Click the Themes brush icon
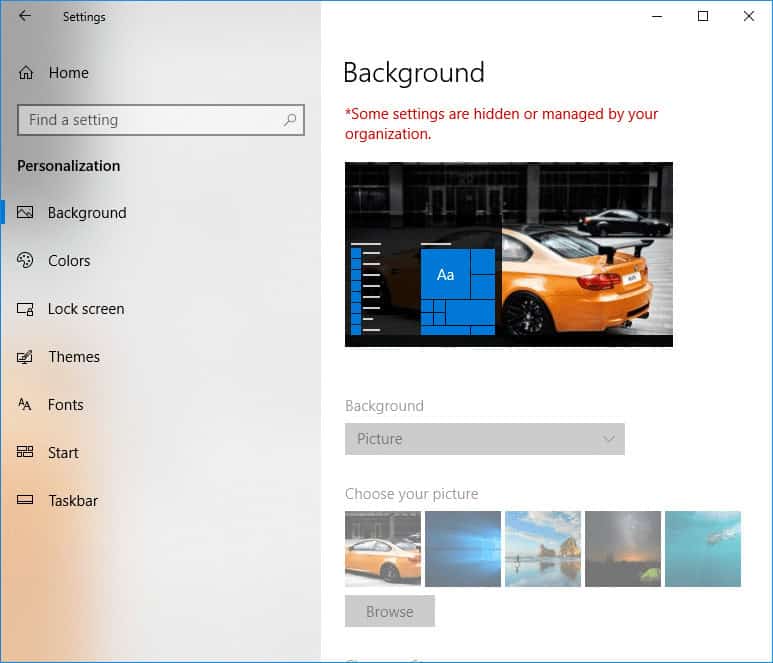This screenshot has width=773, height=663. tap(26, 357)
